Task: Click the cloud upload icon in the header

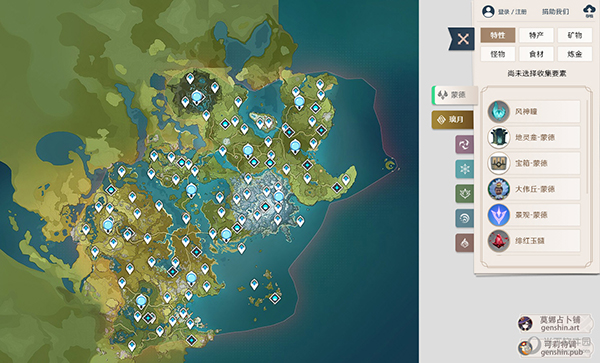Action: tap(589, 10)
